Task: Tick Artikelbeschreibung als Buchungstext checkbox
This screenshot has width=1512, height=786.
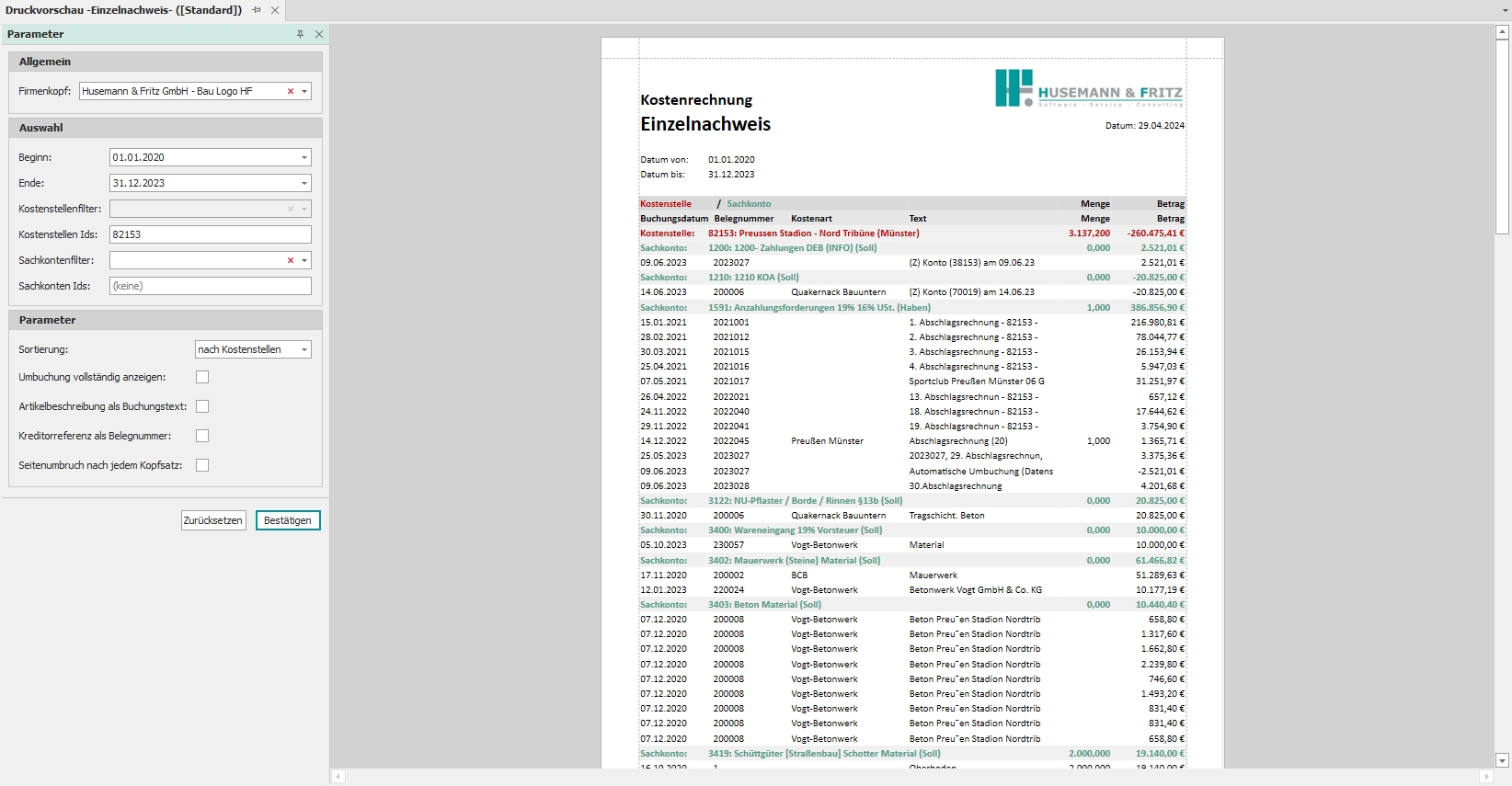Action: click(202, 406)
